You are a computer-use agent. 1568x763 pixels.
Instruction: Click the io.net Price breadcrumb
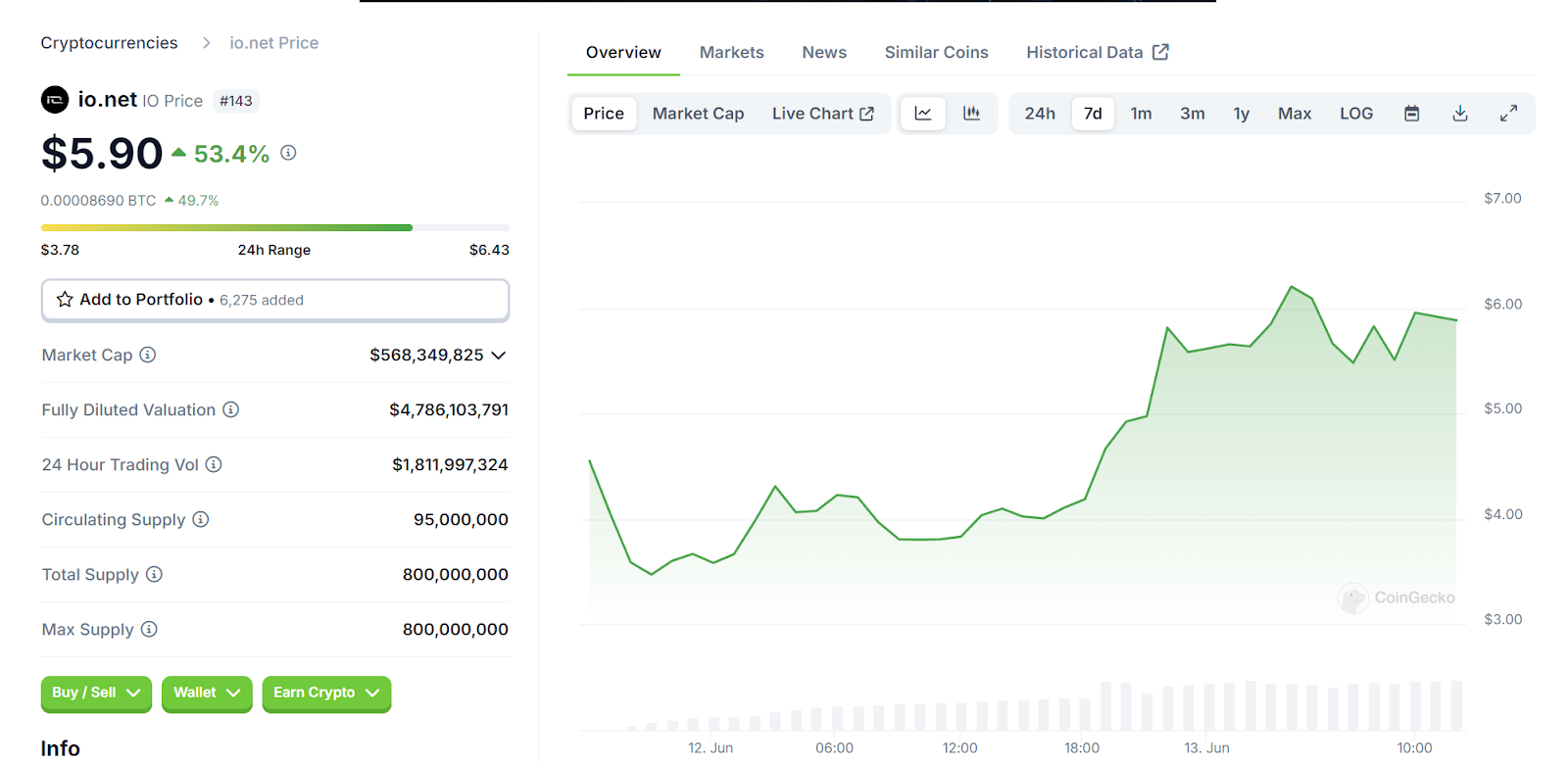[274, 43]
